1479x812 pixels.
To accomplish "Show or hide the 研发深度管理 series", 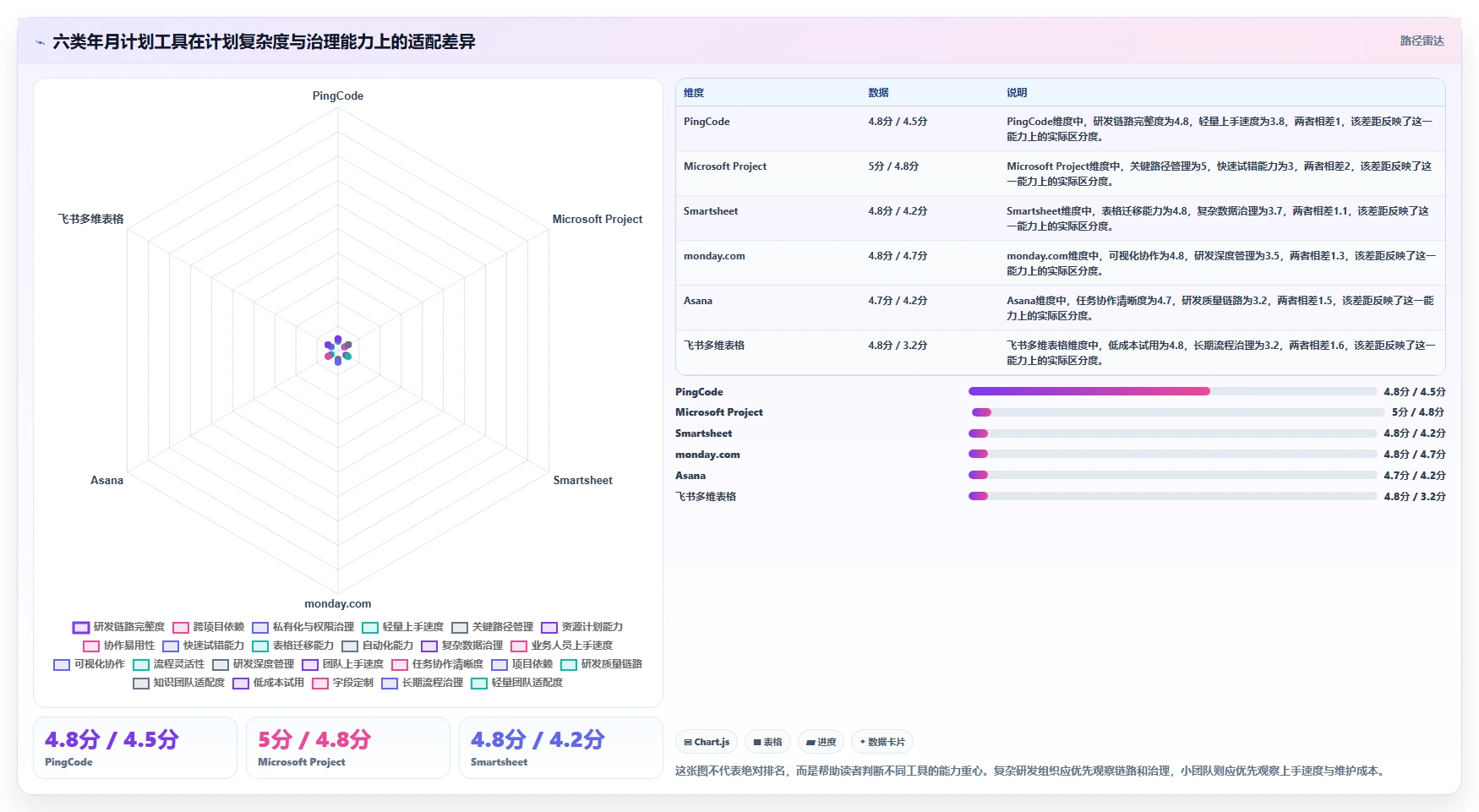I will click(x=253, y=664).
